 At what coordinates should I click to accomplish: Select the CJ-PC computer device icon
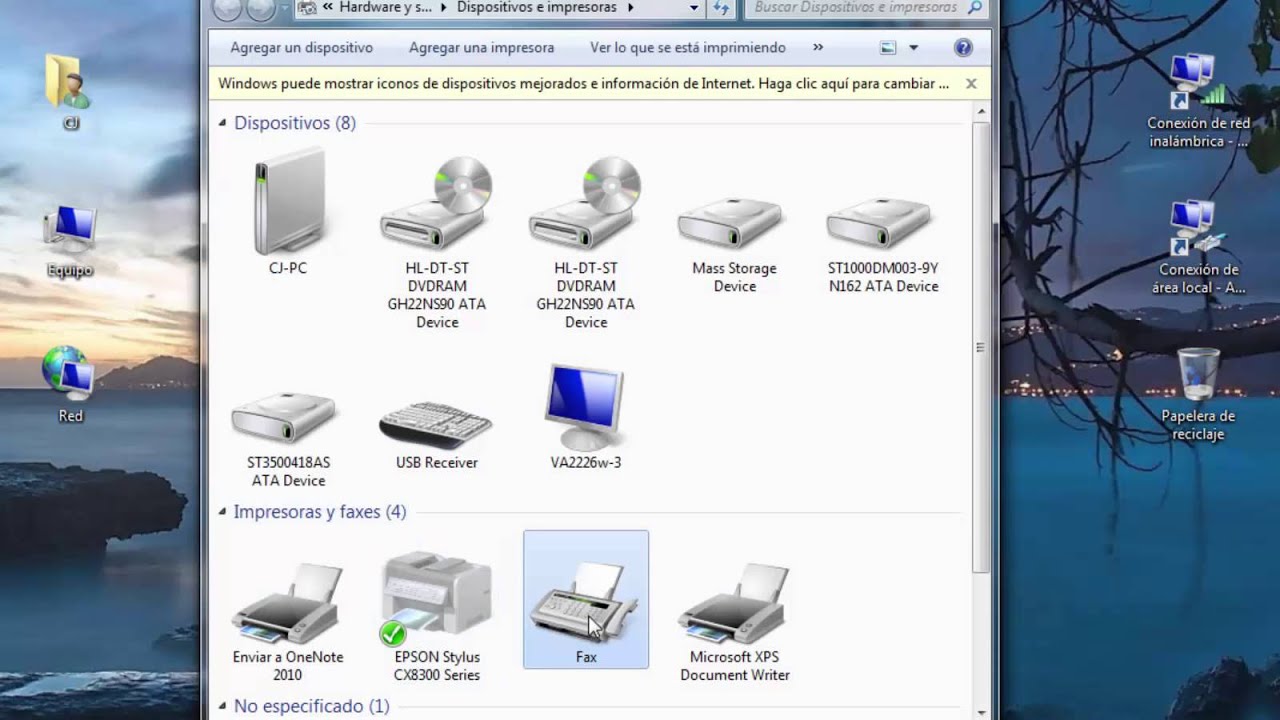[x=288, y=202]
